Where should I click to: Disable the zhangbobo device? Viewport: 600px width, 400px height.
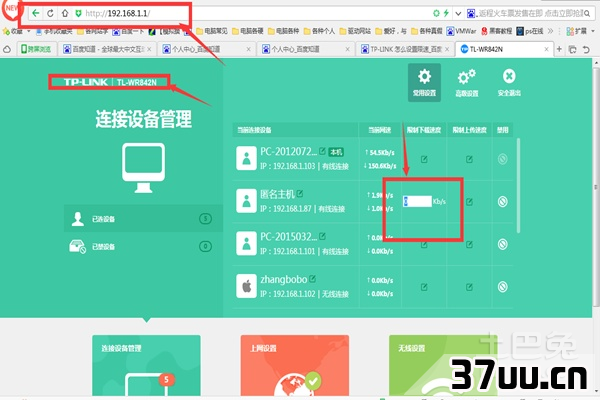click(x=502, y=287)
